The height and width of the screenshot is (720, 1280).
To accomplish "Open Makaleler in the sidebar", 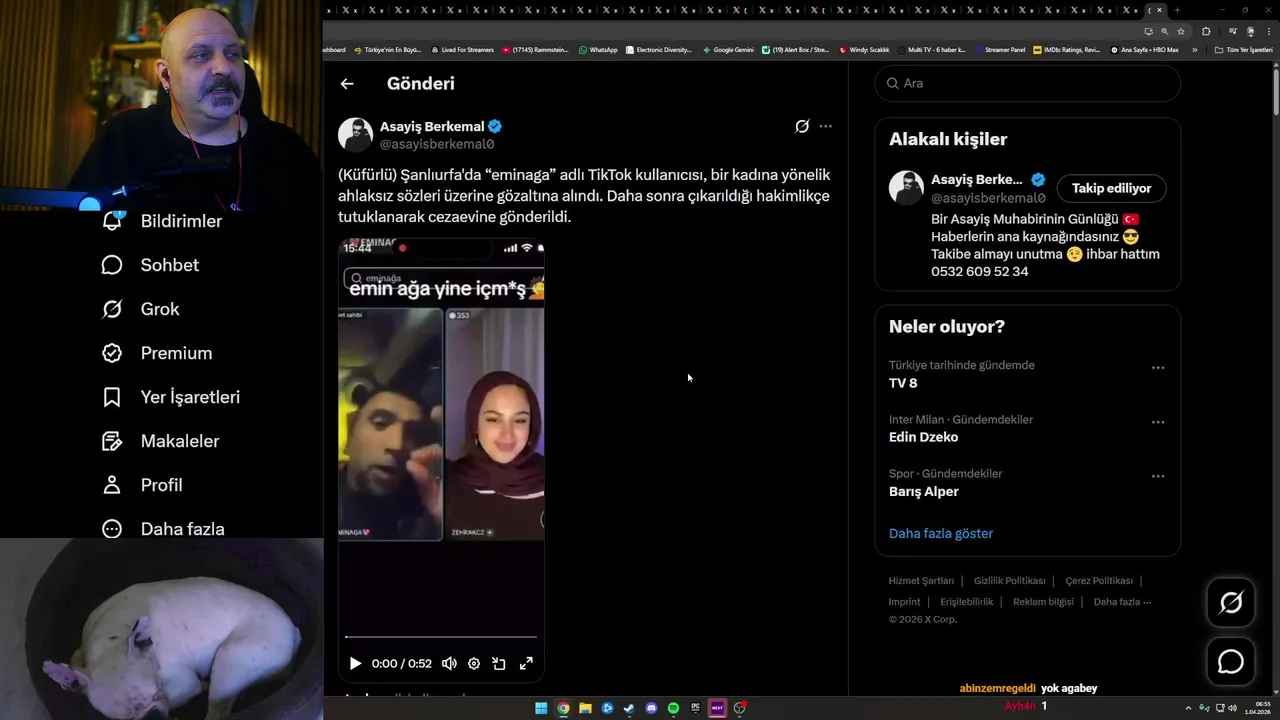I will [160, 441].
